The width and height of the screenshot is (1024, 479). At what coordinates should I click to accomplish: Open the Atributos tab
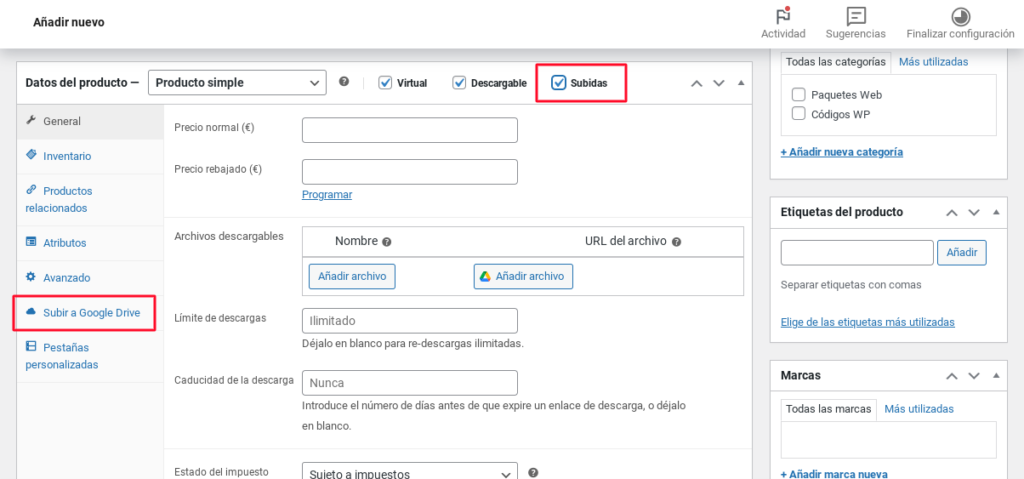point(90,242)
